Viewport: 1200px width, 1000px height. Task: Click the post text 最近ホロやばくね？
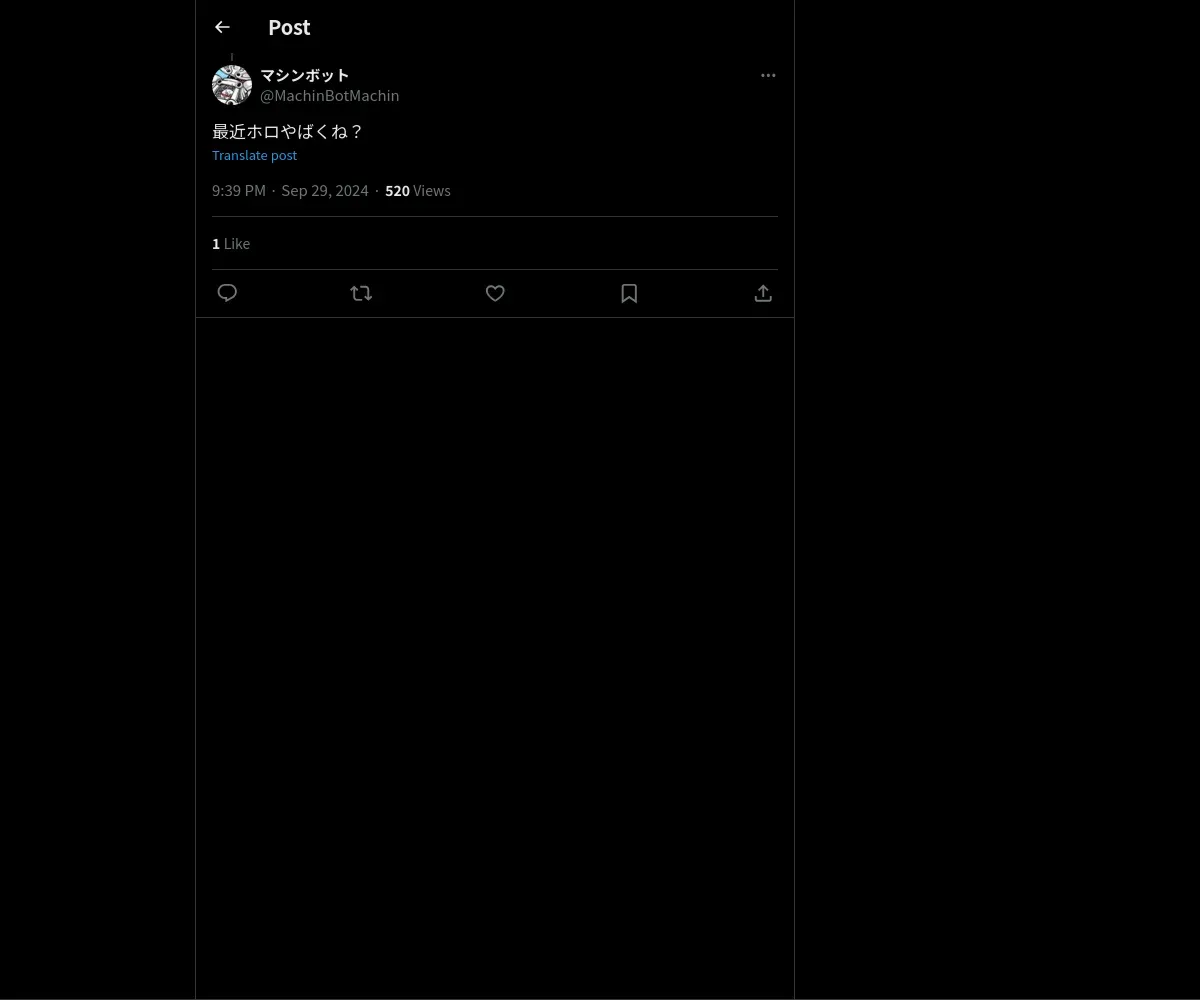(288, 131)
